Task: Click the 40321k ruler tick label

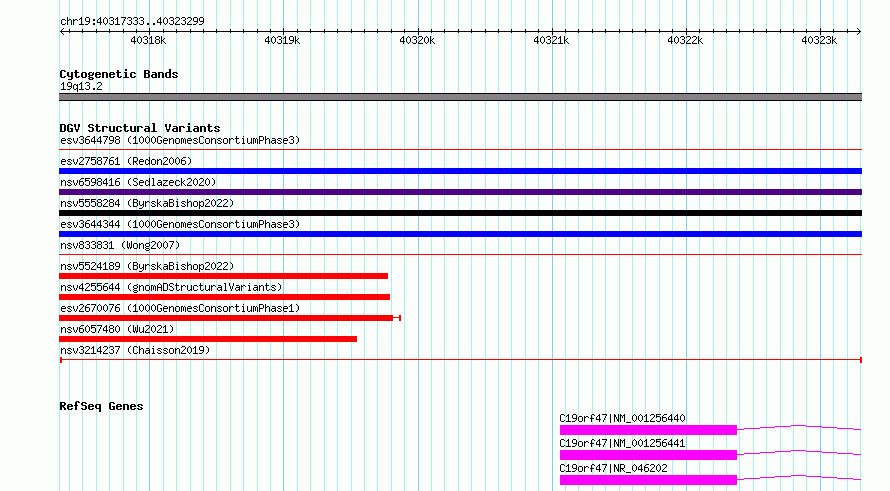Action: [x=551, y=40]
